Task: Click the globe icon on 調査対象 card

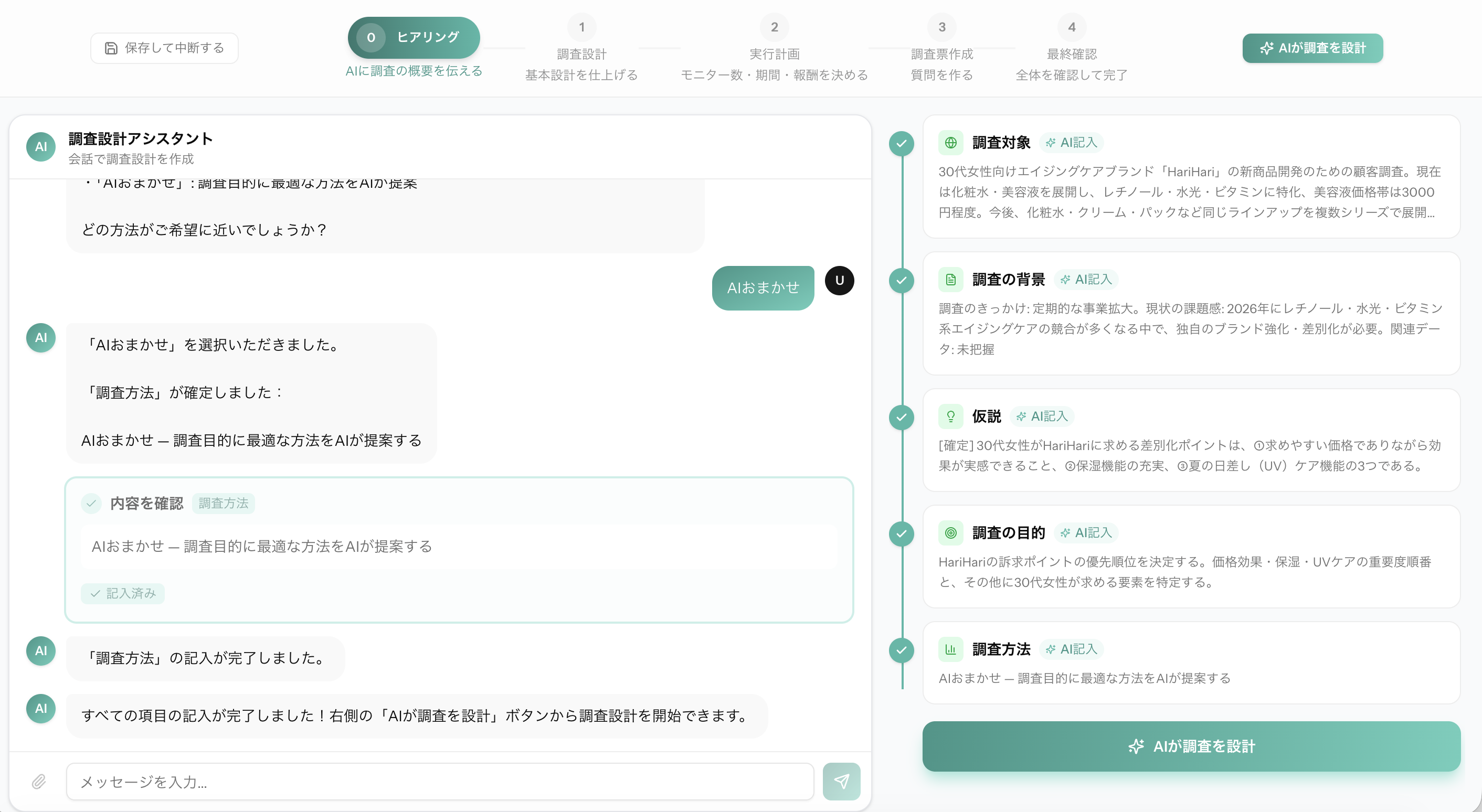Action: (950, 143)
